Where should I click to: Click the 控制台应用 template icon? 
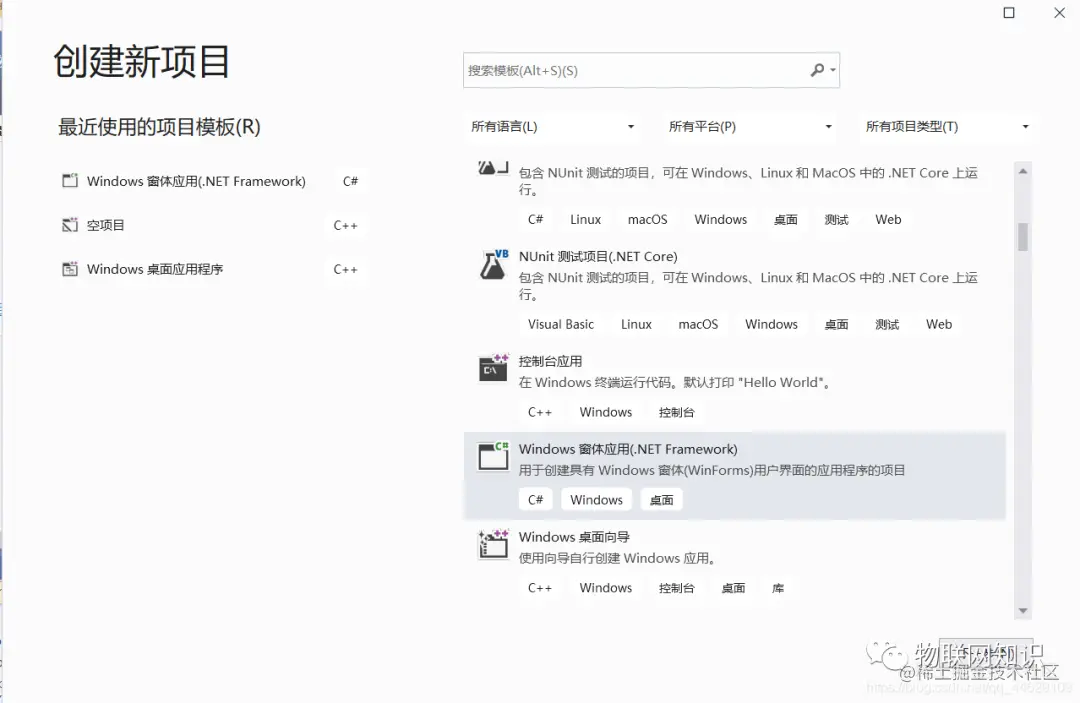492,369
